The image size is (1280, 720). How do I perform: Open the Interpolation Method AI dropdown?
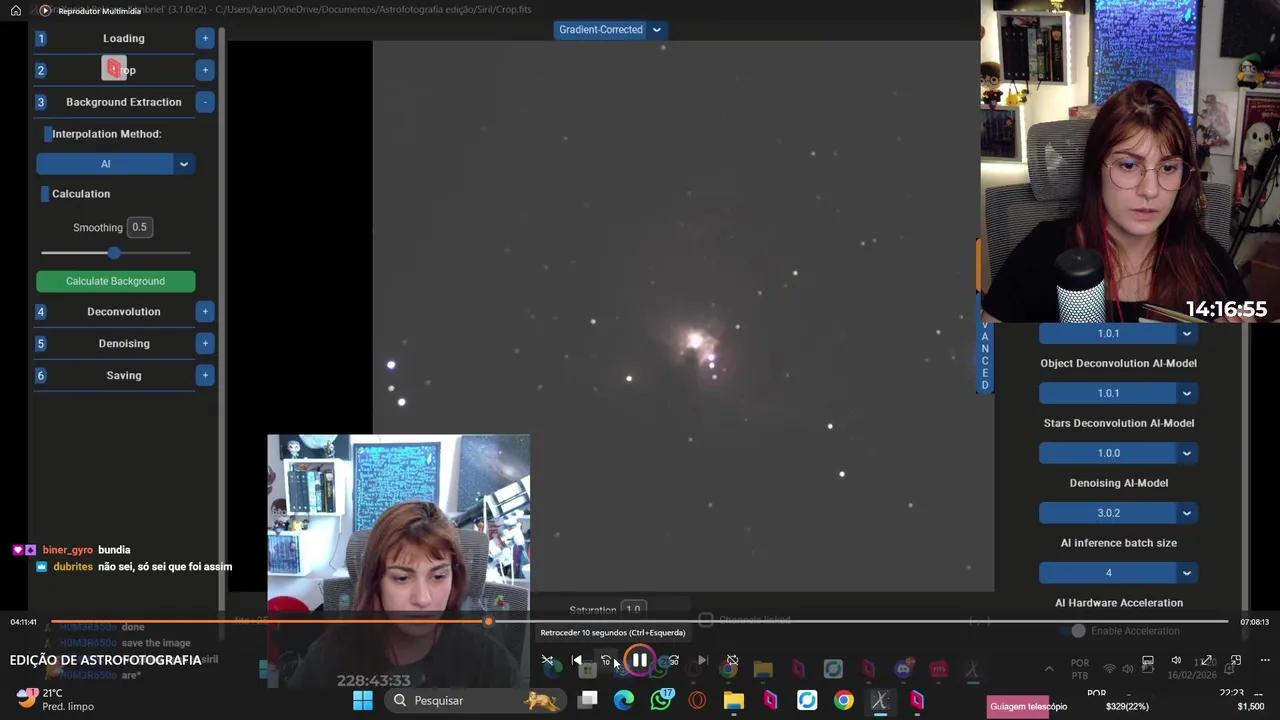pyautogui.click(x=115, y=164)
